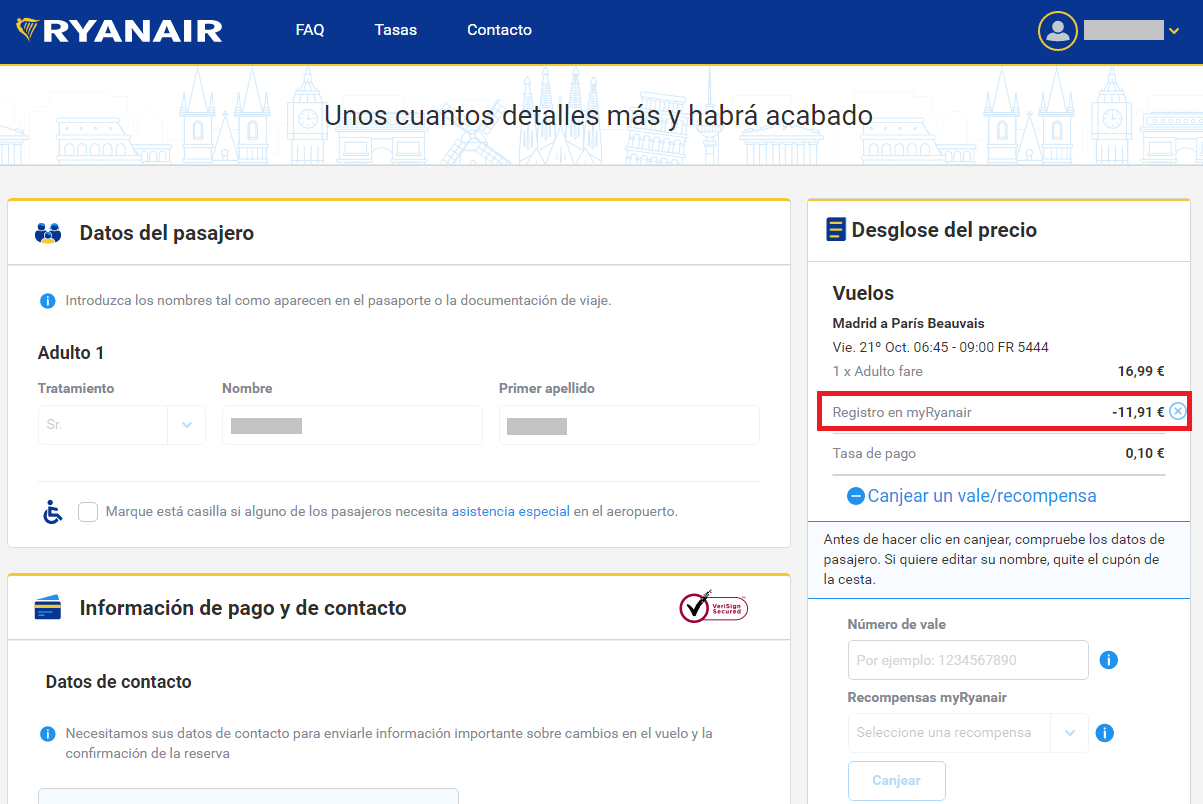Click the Número de vale input field
1203x804 pixels.
pyautogui.click(x=968, y=660)
